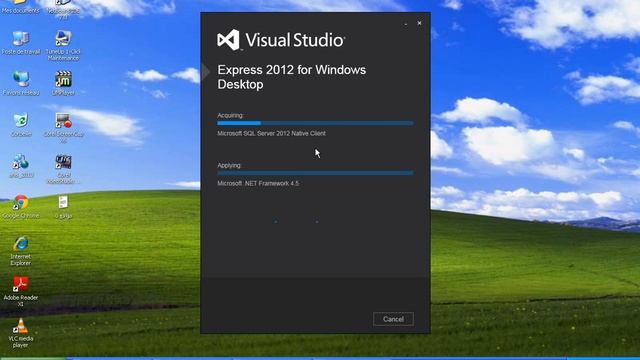This screenshot has width=640, height=360.
Task: Launch Corel VideoStudio shortcut
Action: point(63,169)
